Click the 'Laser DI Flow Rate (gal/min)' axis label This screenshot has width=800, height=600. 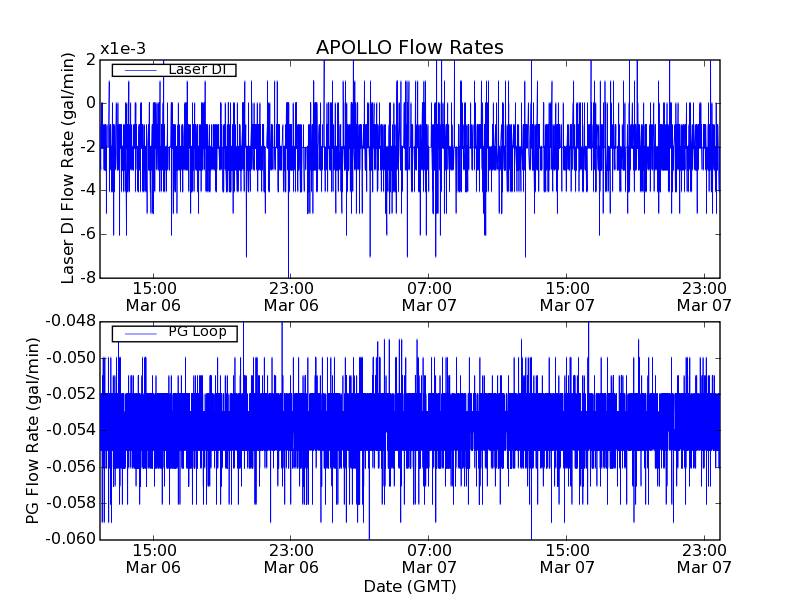[x=67, y=168]
